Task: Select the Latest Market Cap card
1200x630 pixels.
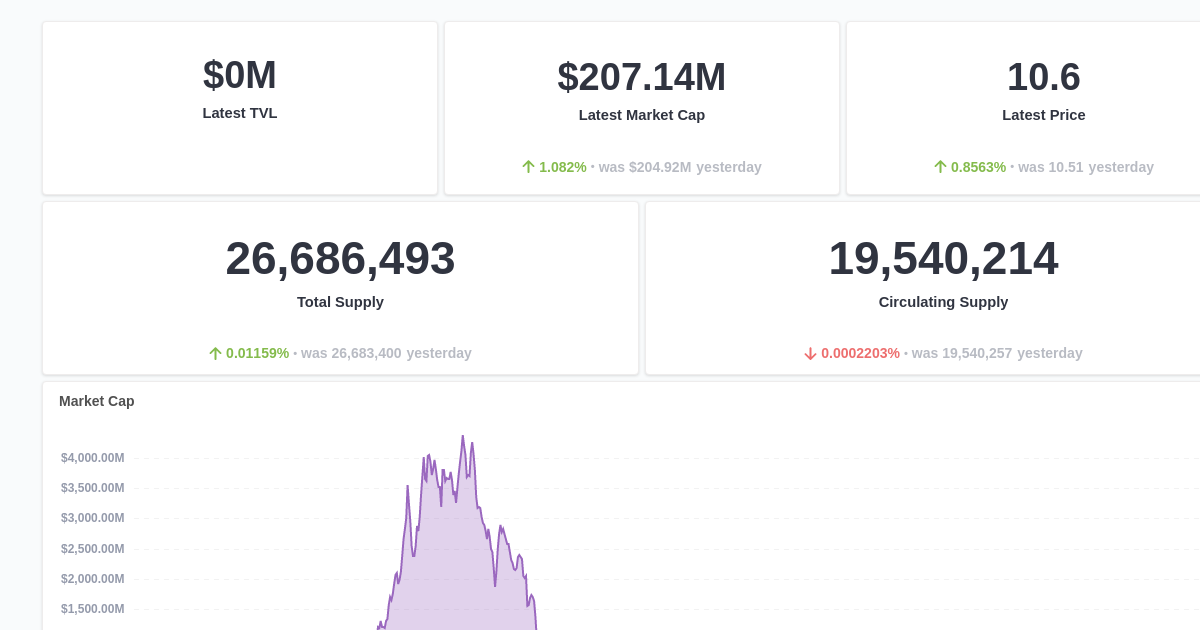Action: (x=641, y=107)
